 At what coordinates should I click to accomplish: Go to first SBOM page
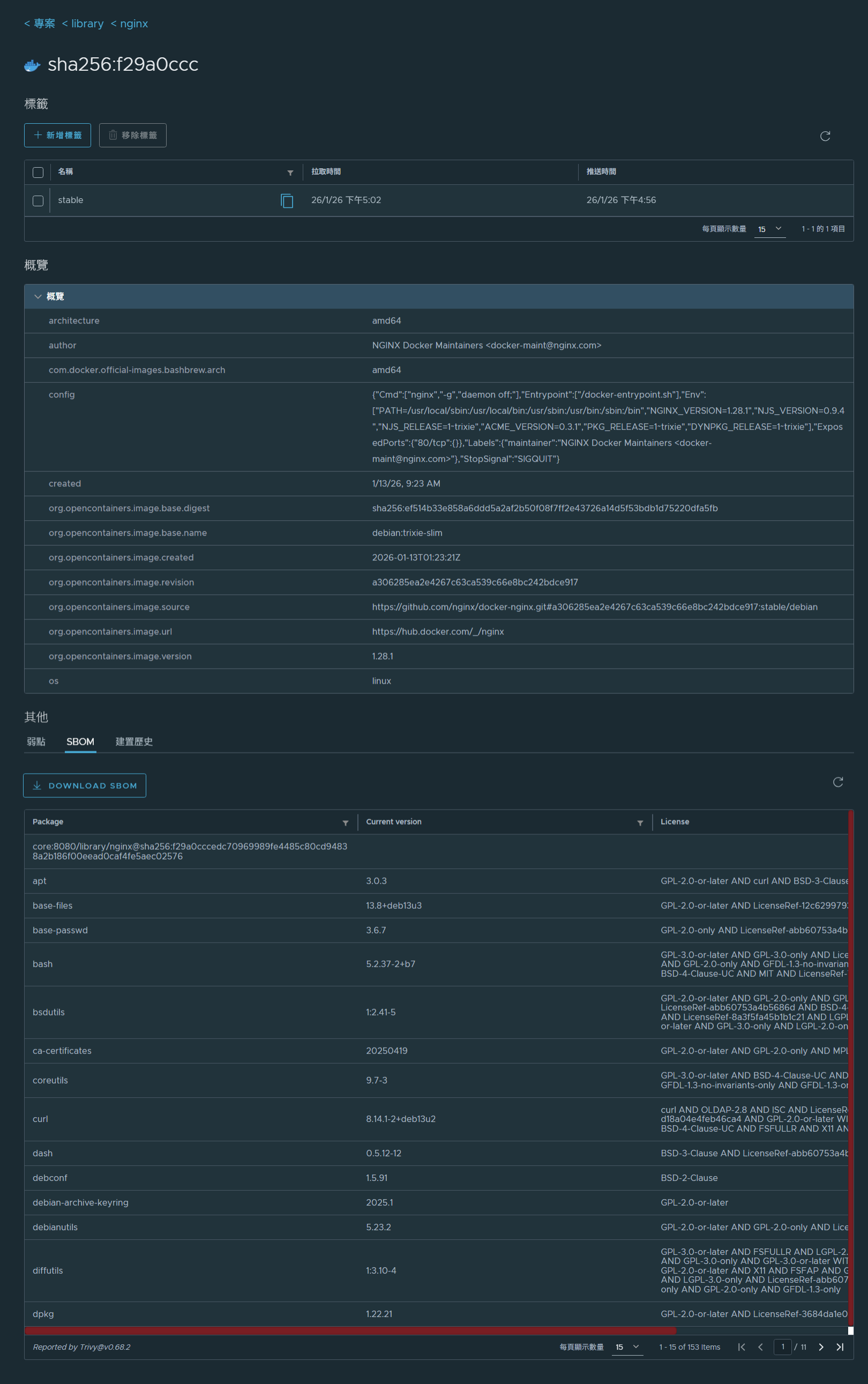point(742,1346)
